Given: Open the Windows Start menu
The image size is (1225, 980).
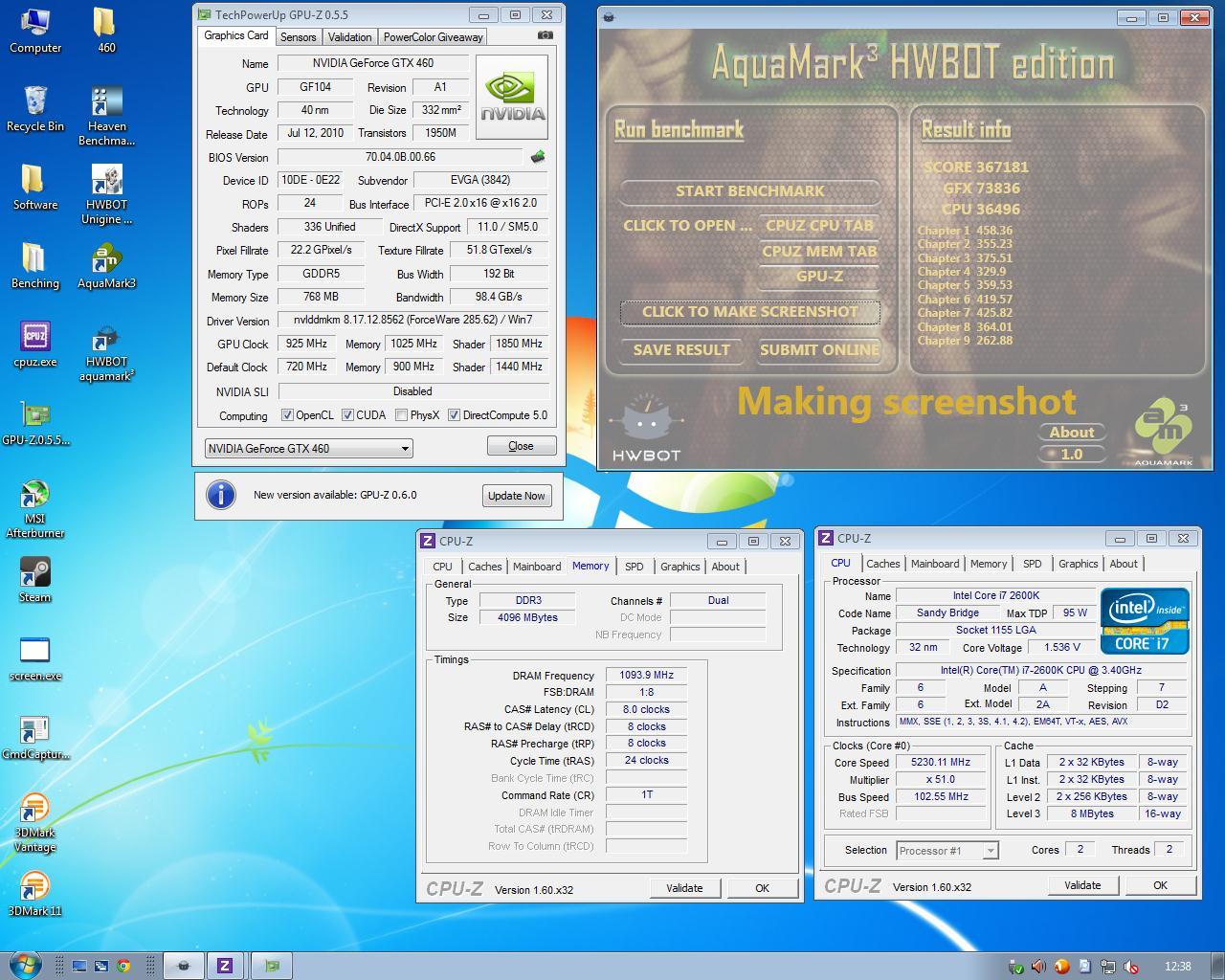Looking at the screenshot, I should point(25,965).
